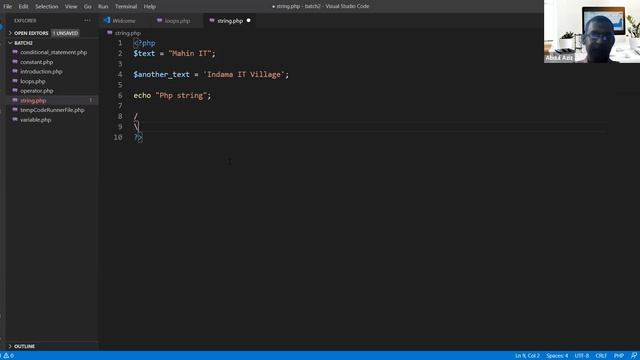Open the Terminal menu
Viewport: 640px width, 360px height.
pyautogui.click(x=126, y=7)
